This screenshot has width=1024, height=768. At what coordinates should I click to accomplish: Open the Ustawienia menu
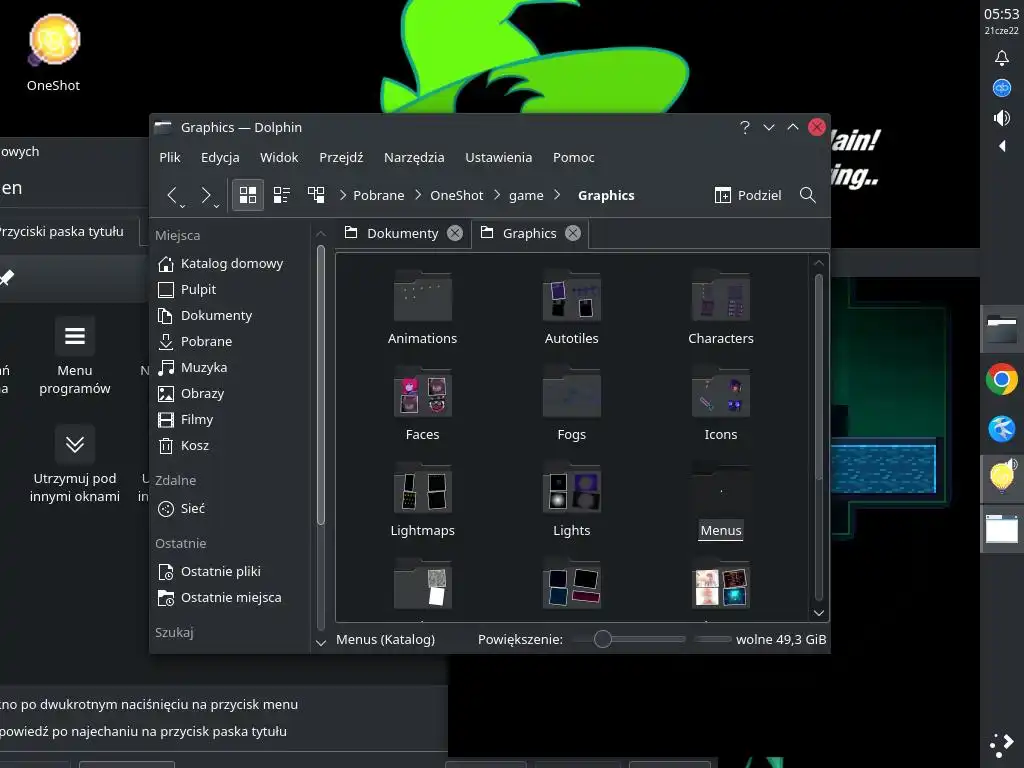(x=498, y=157)
